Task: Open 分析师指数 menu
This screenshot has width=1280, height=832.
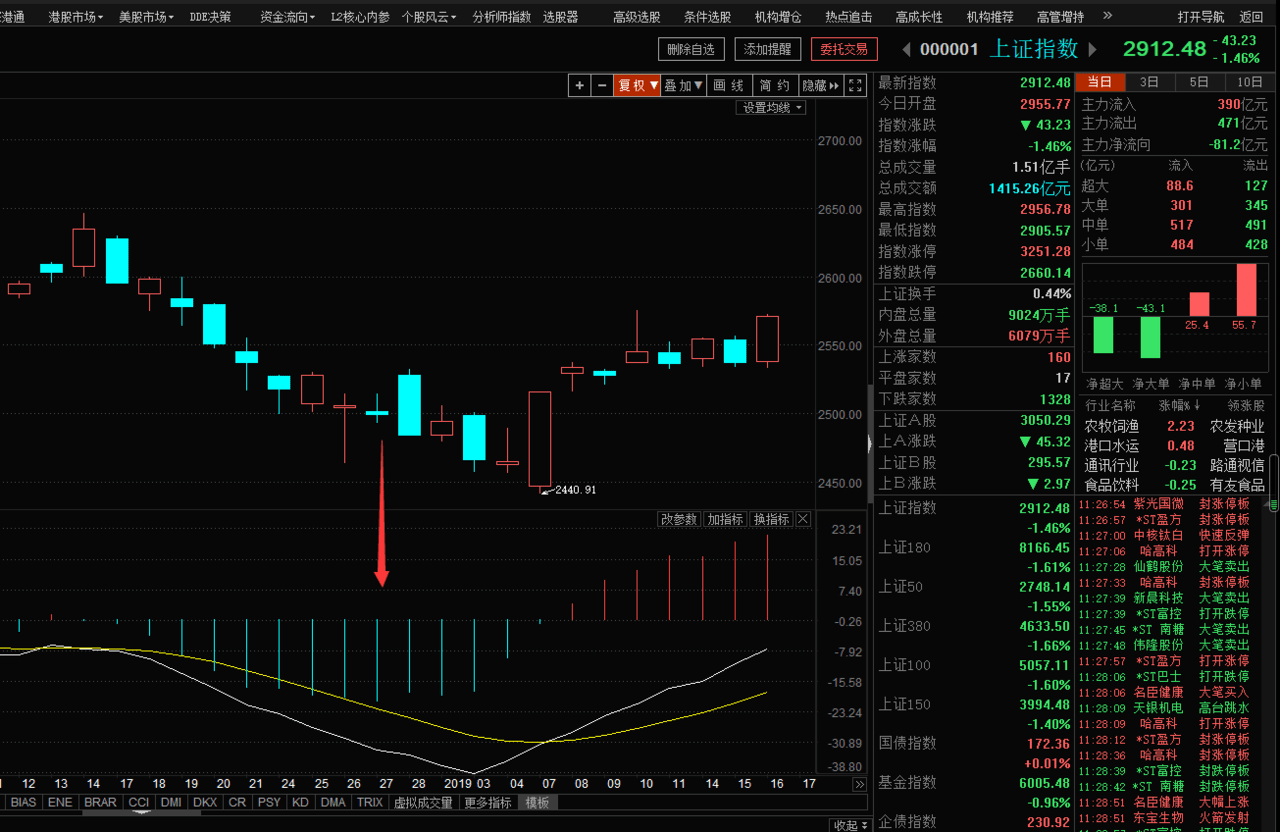Action: 501,17
